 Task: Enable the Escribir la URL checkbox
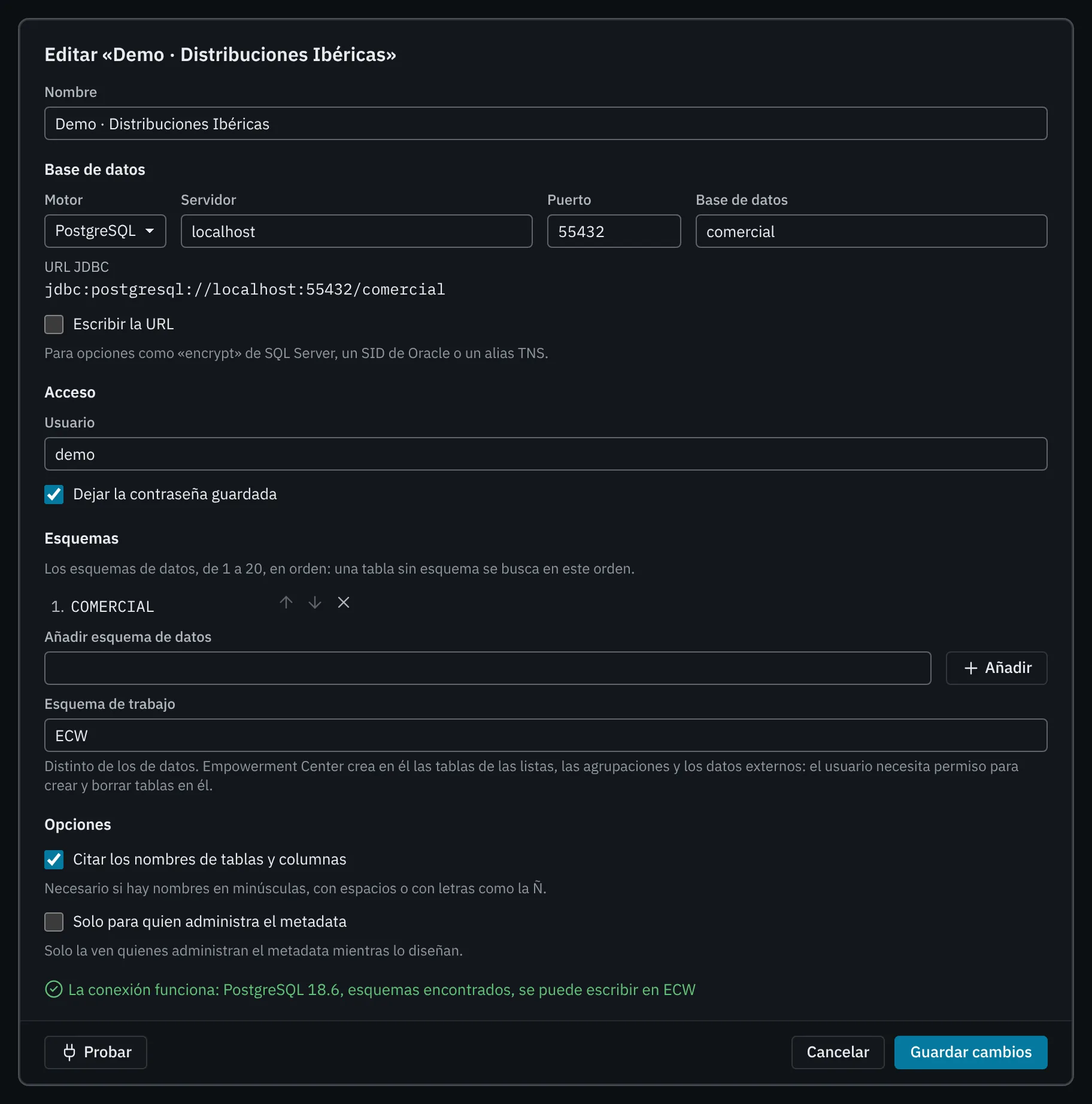[x=54, y=324]
